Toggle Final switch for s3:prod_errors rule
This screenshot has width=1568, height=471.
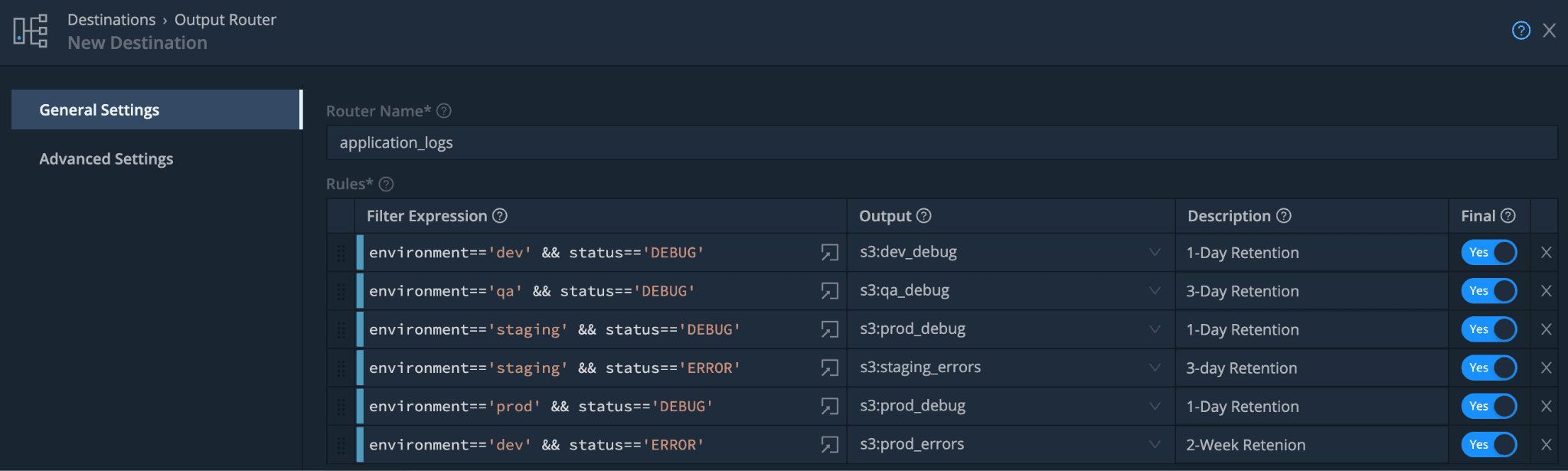tap(1488, 445)
